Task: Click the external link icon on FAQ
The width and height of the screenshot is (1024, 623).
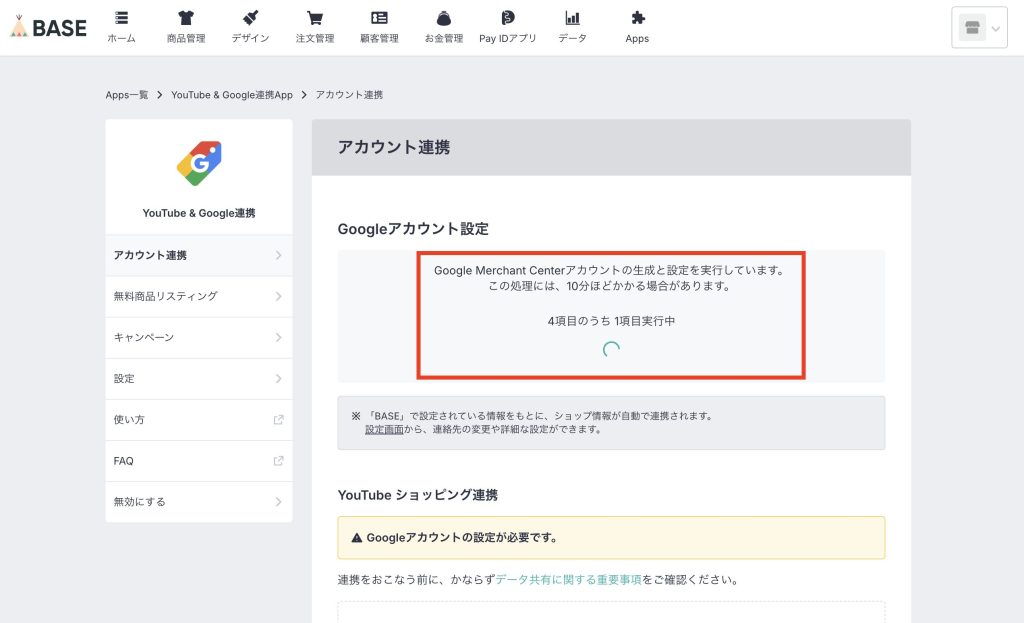Action: [x=279, y=461]
